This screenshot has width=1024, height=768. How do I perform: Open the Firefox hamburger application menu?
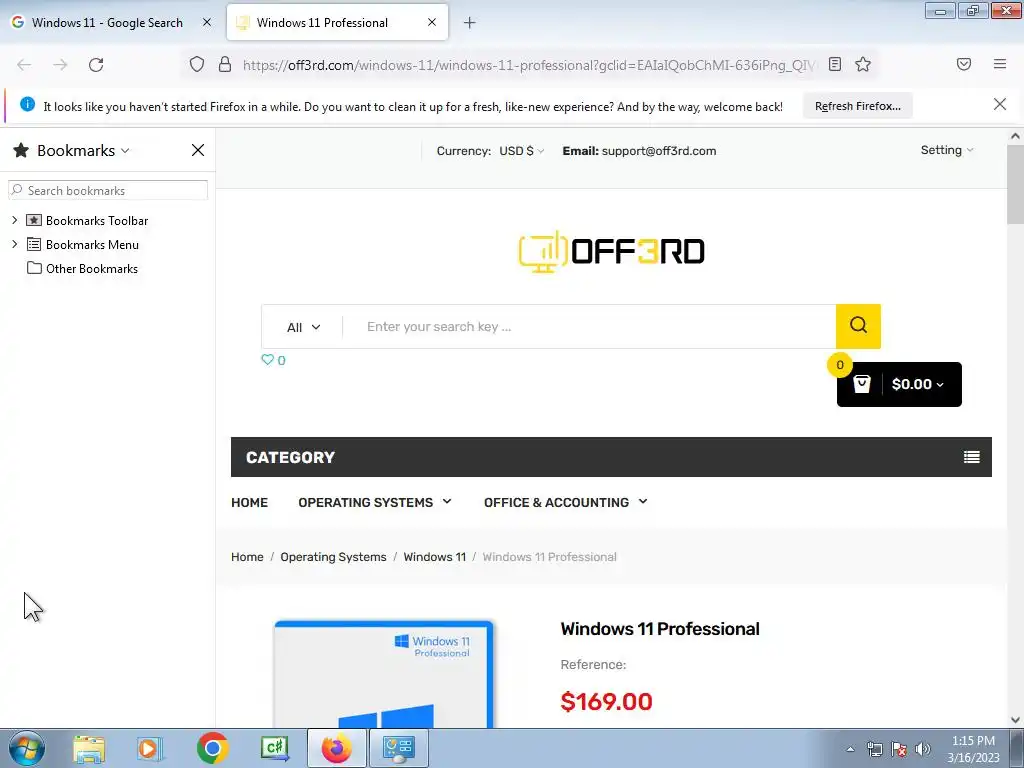point(1000,64)
